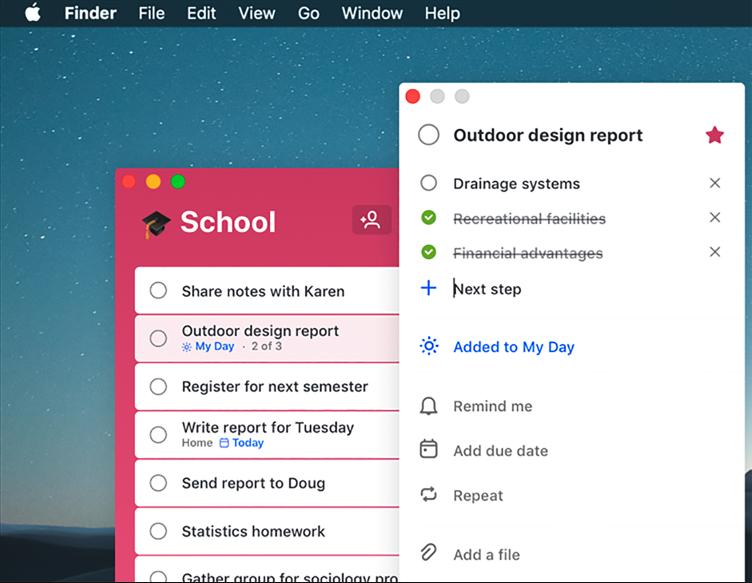Open the Go menu
The height and width of the screenshot is (583, 752).
[x=308, y=13]
